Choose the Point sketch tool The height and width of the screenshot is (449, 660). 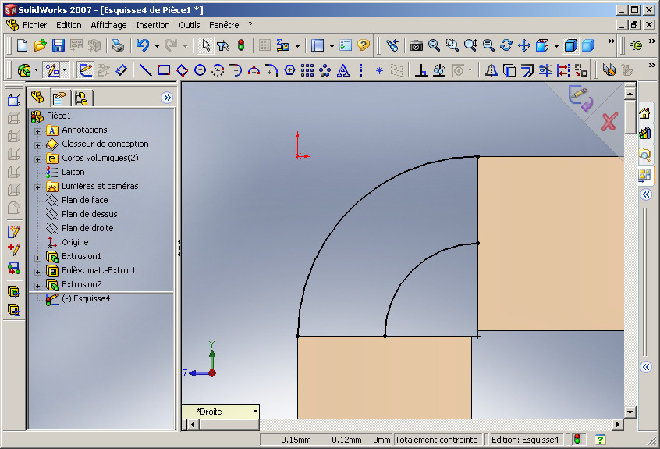tap(379, 70)
